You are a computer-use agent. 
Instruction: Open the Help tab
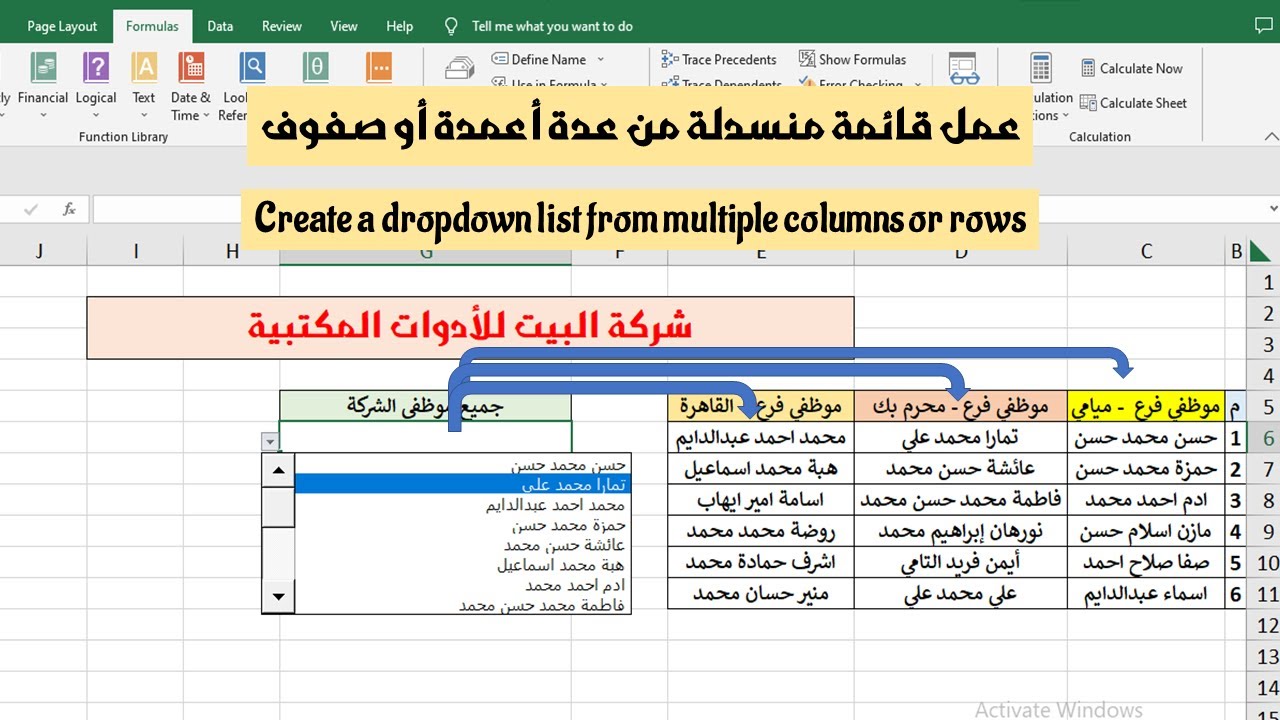point(400,26)
